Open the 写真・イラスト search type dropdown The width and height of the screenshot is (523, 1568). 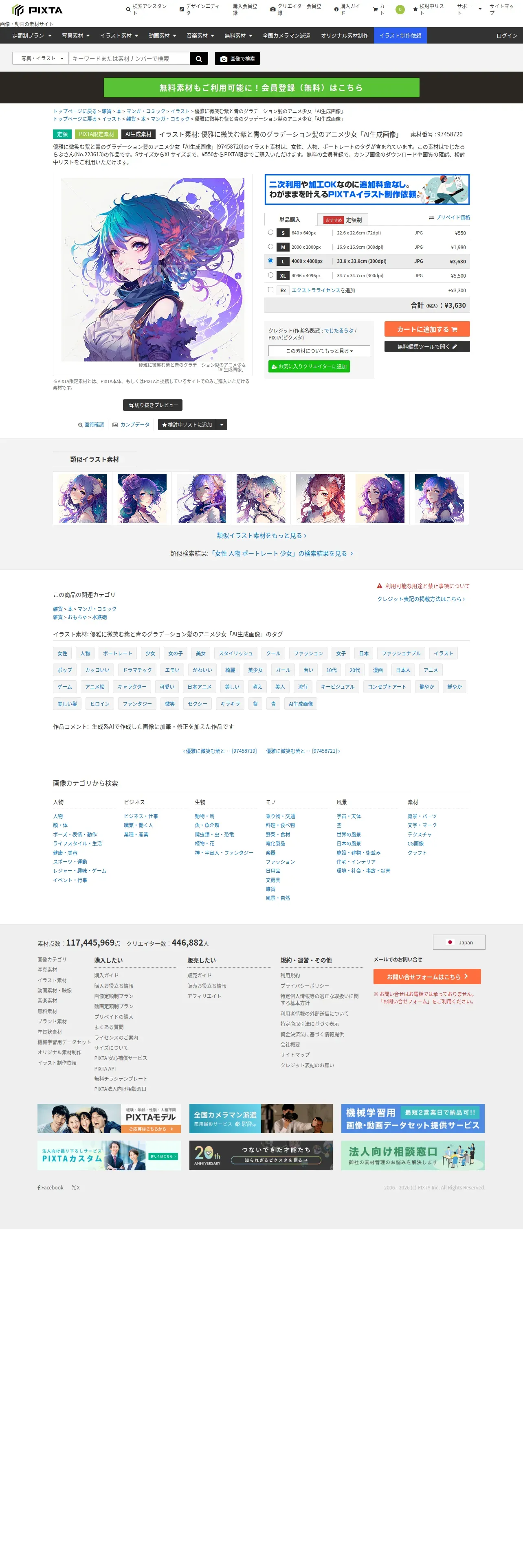point(41,59)
